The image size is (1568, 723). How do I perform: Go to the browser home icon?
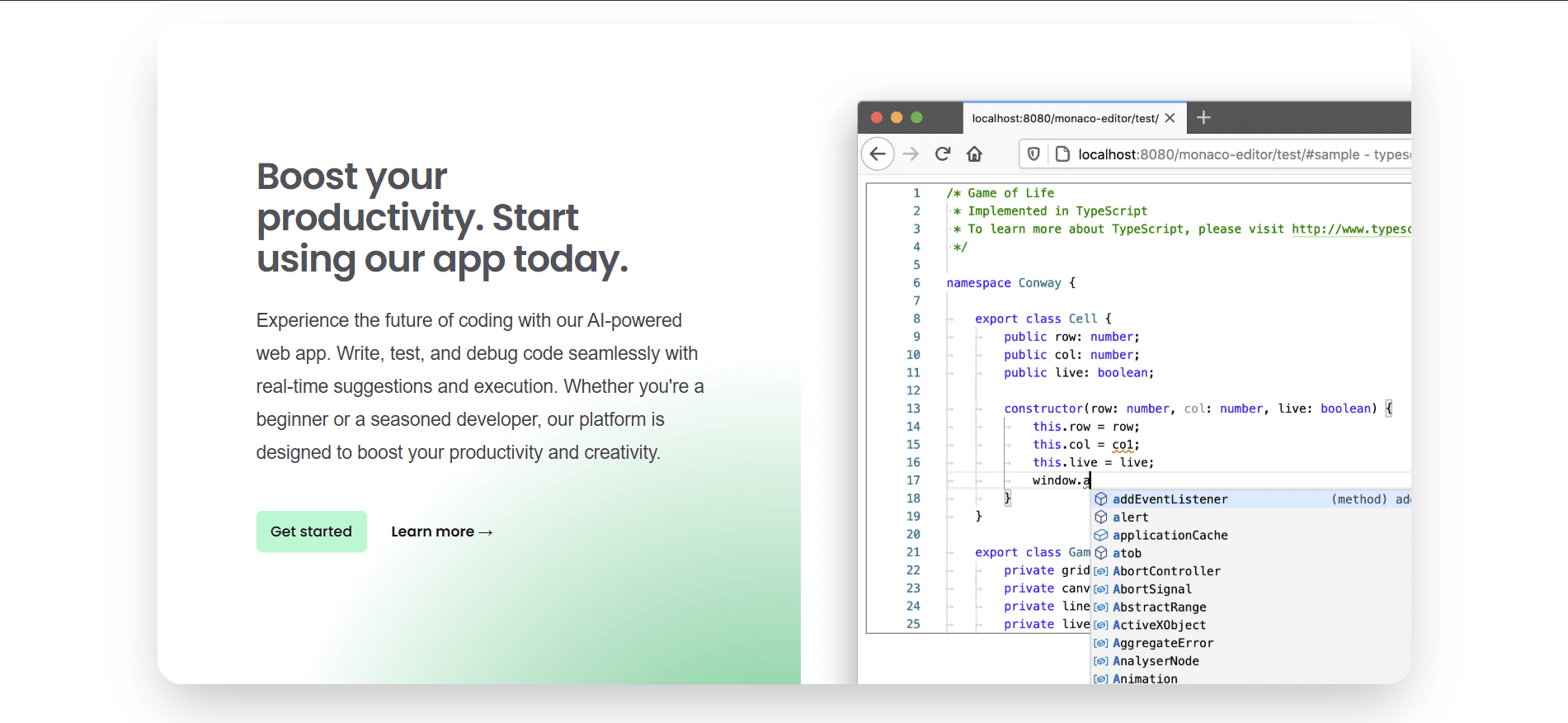[x=974, y=154]
